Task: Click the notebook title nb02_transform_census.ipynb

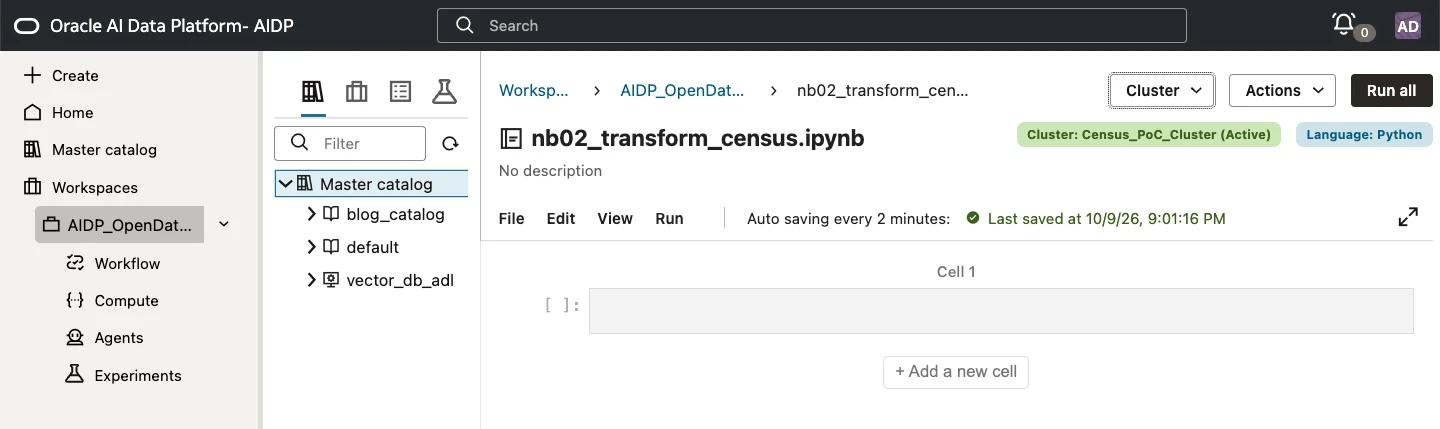Action: pos(698,138)
